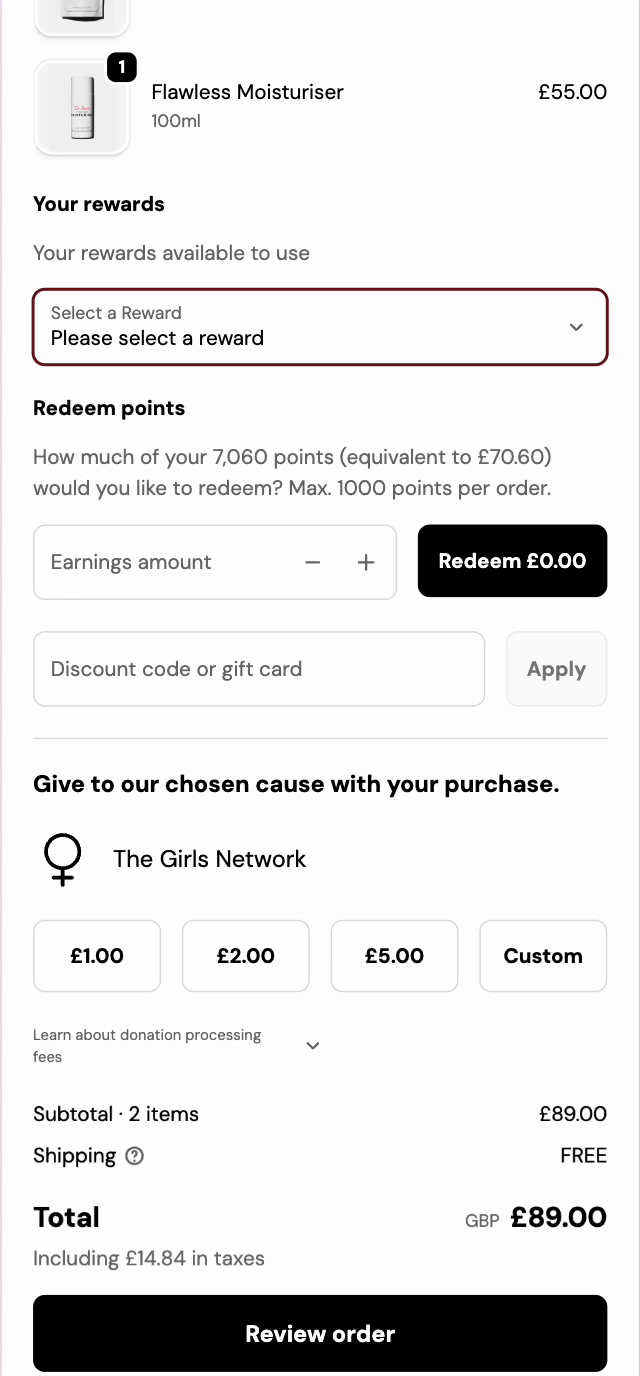Click the Discount code or gift card field
This screenshot has height=1376, width=640.
259,669
